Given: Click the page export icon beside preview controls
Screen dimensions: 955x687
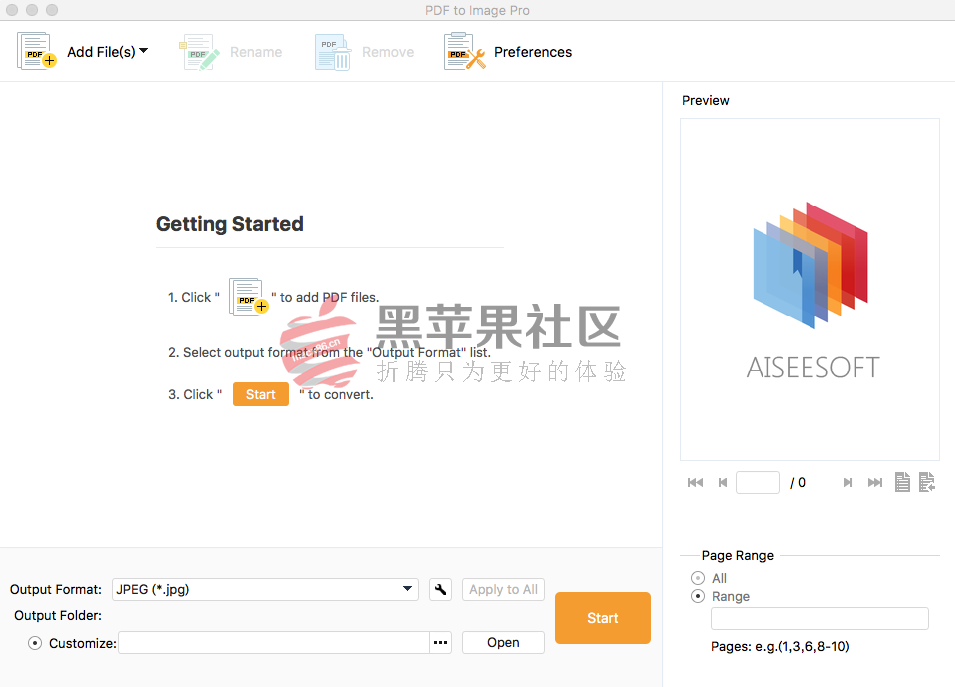Looking at the screenshot, I should point(926,482).
